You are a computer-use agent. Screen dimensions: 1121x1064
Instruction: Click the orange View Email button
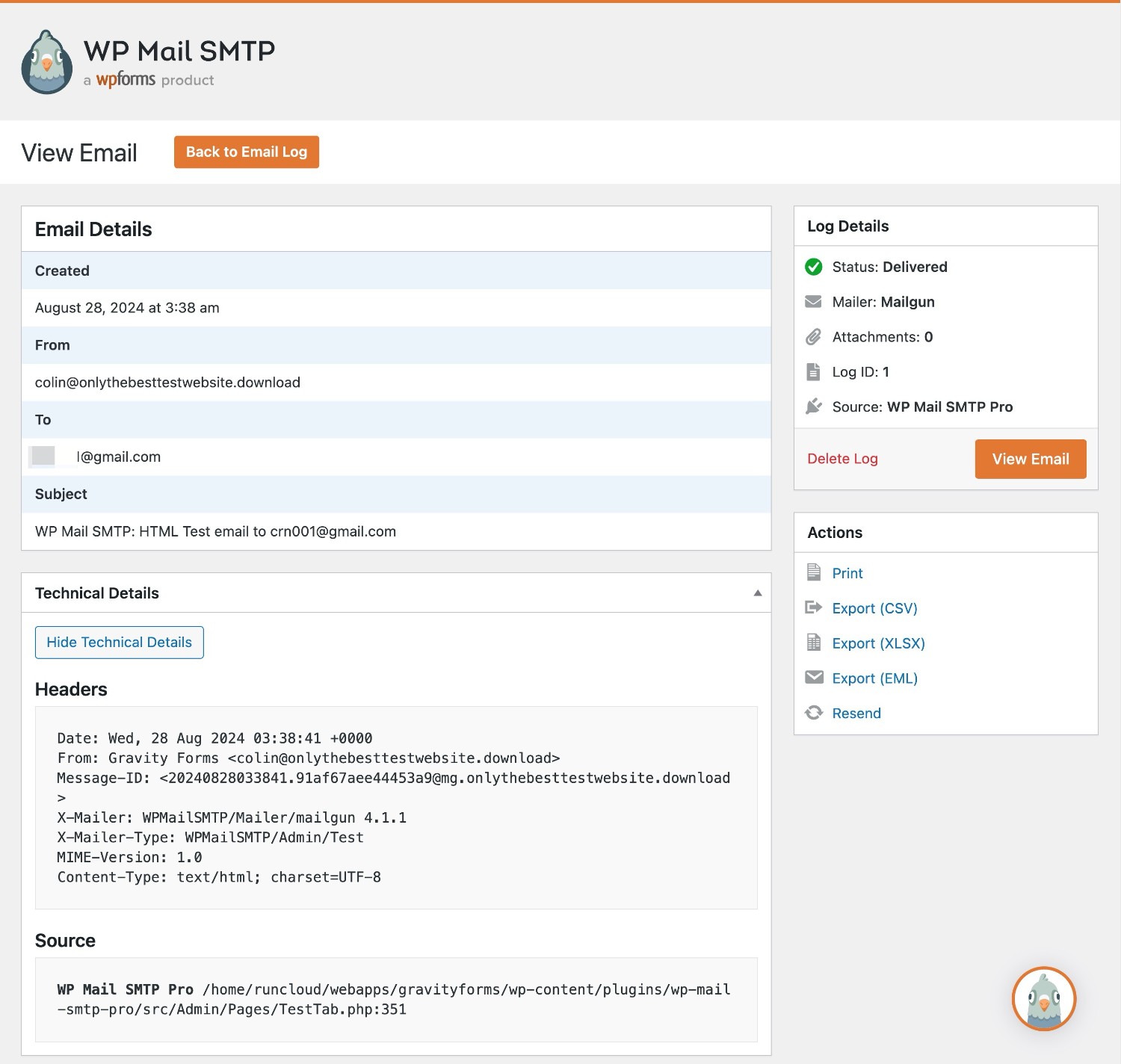pos(1031,459)
